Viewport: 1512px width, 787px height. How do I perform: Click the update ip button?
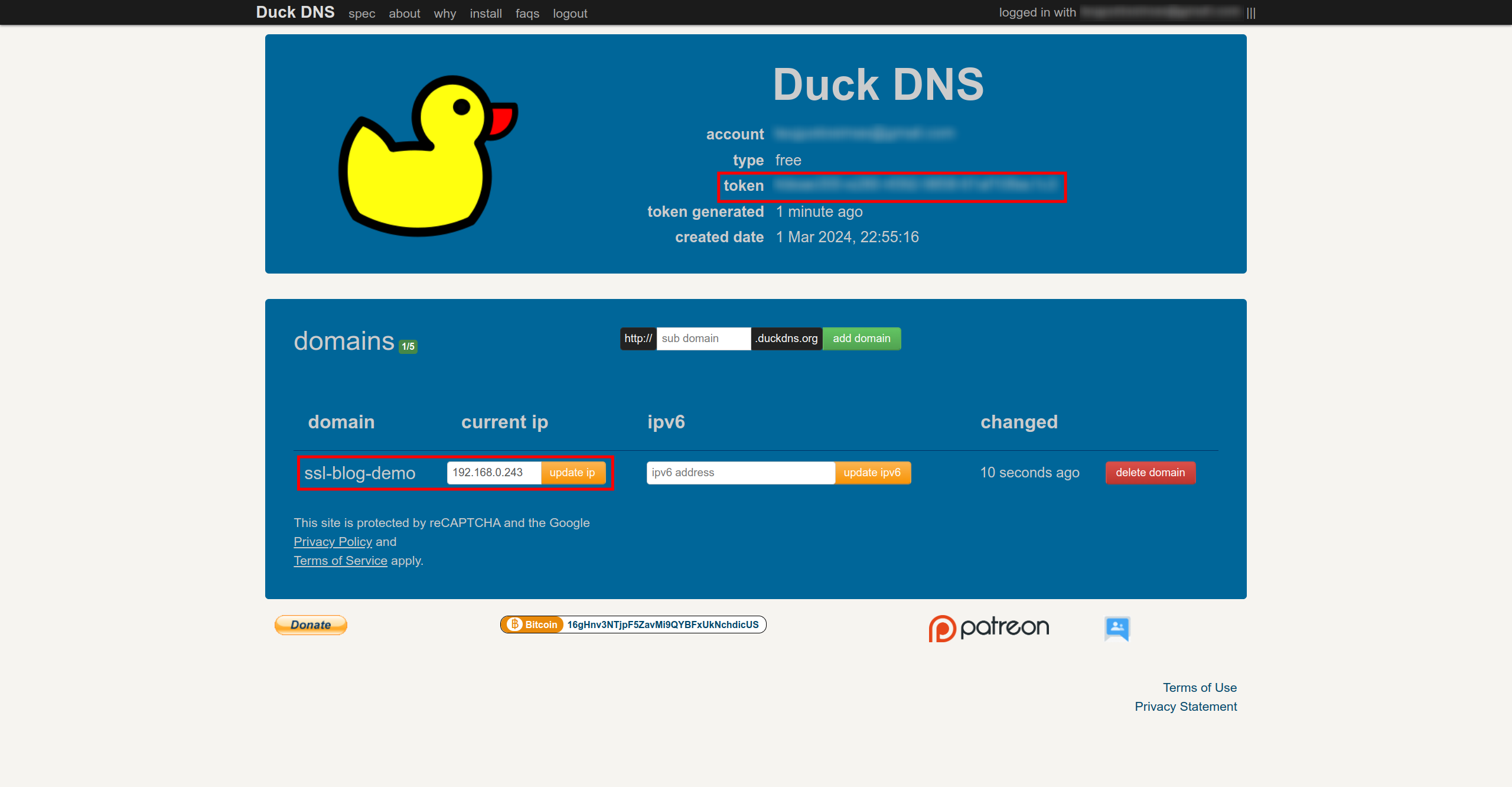tap(572, 472)
